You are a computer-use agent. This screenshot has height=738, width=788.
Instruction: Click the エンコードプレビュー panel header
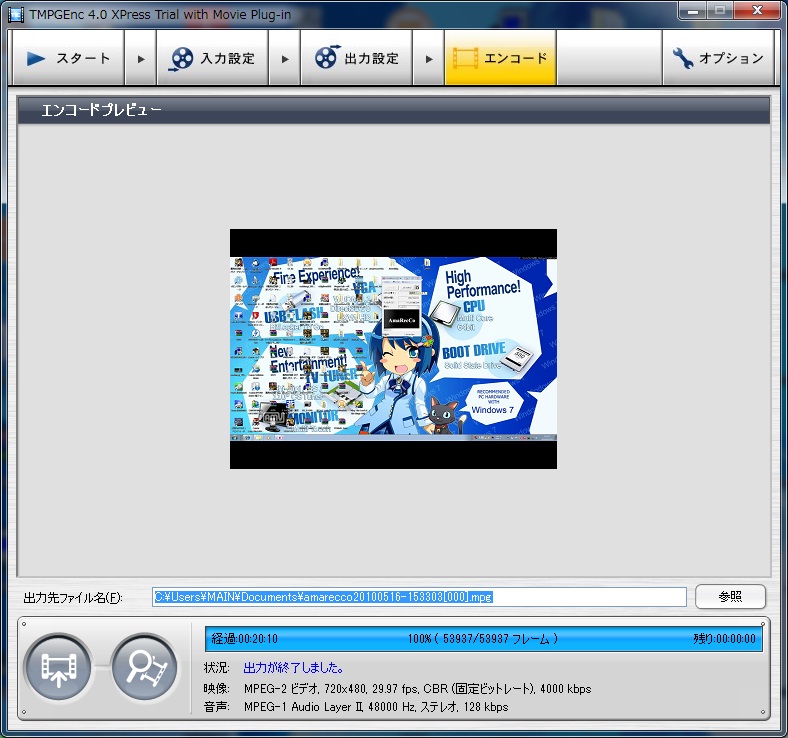393,110
